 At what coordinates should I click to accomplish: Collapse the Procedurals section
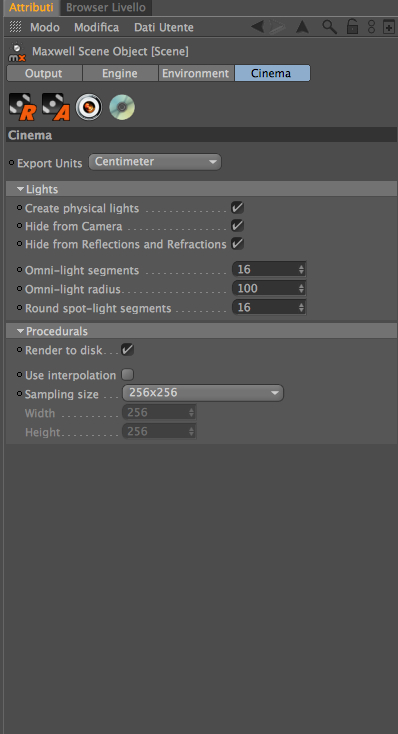click(x=21, y=331)
